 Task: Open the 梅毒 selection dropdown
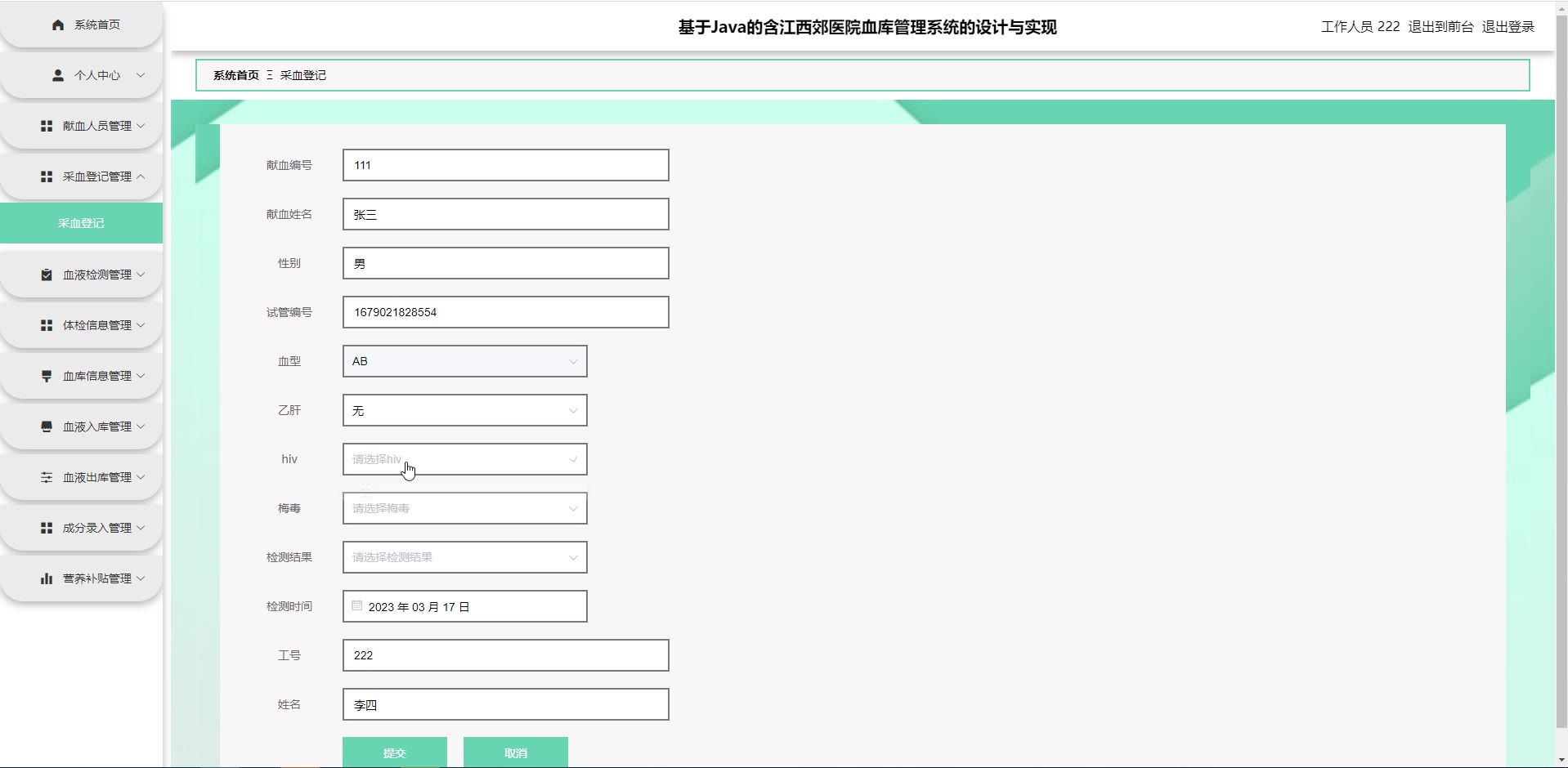click(464, 508)
